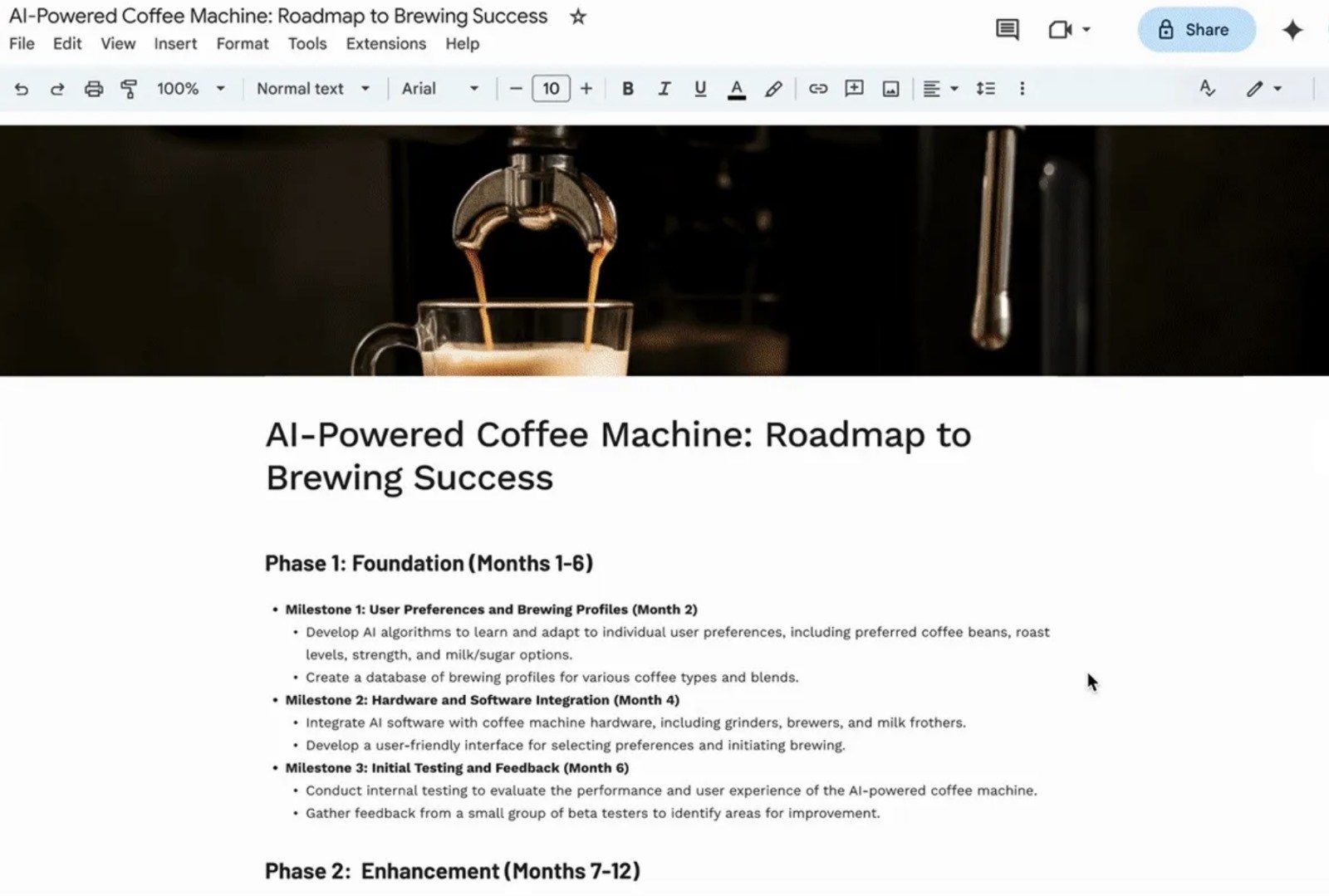Open the zoom level 100% dropdown

[x=191, y=89]
